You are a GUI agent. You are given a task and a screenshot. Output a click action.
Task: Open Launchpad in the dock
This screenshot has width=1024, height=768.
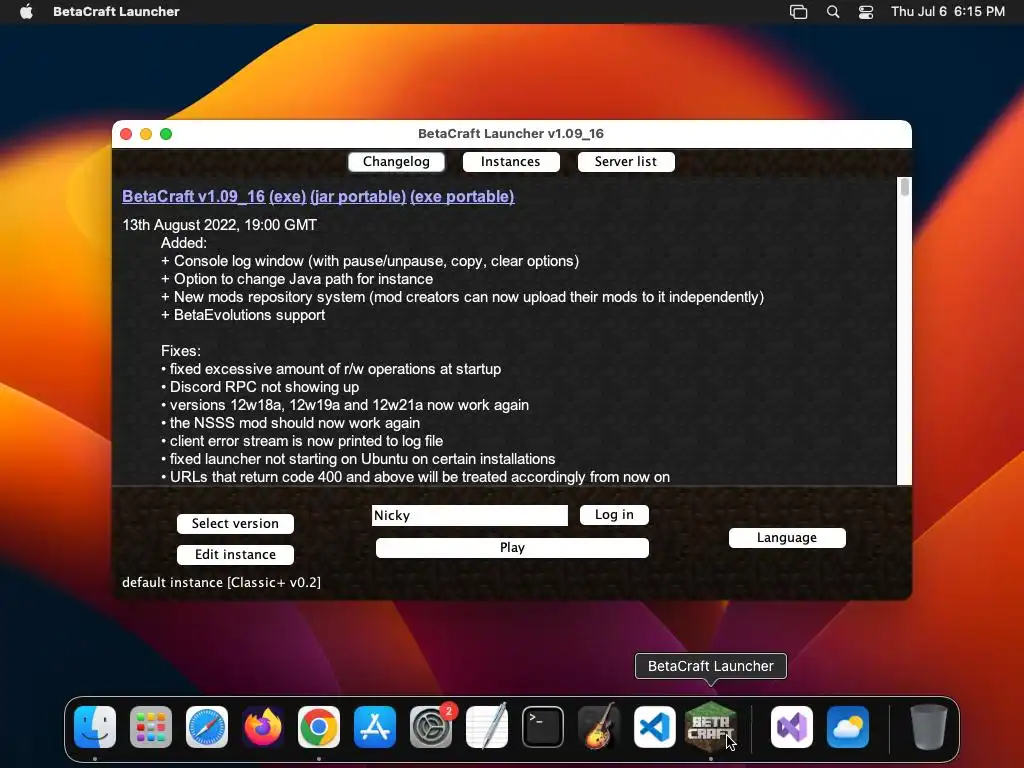point(151,727)
